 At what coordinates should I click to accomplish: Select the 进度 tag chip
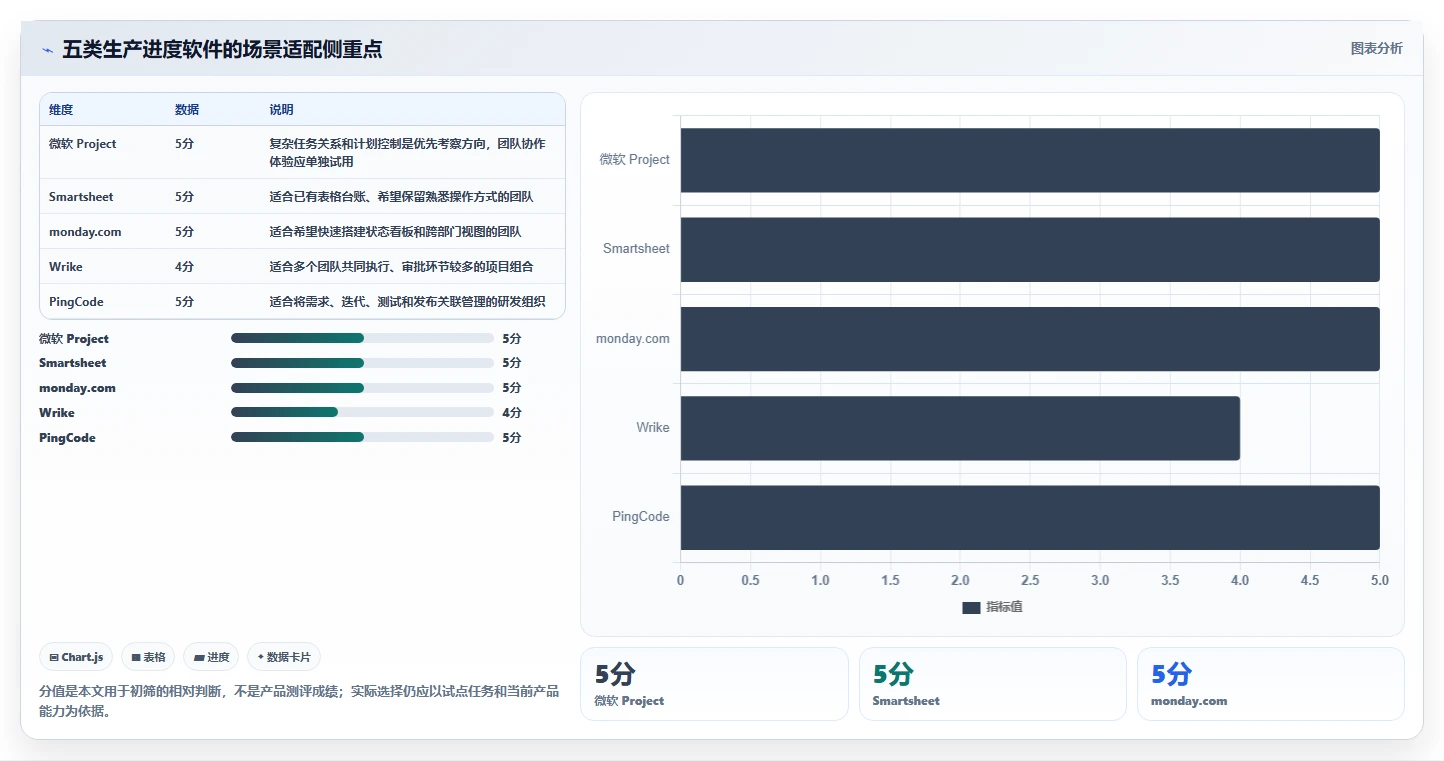click(x=211, y=657)
